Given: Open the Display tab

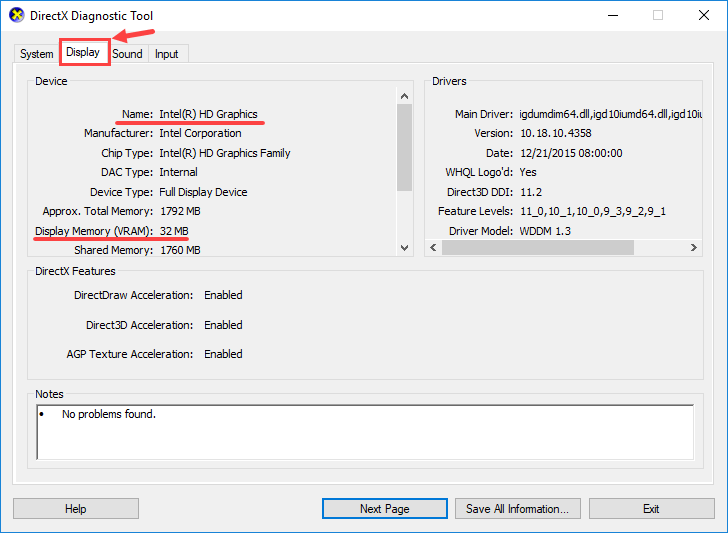Looking at the screenshot, I should (x=83, y=52).
